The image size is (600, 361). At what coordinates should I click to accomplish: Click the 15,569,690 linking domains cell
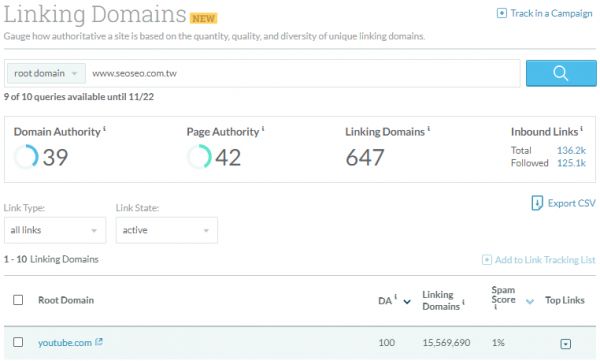[446, 343]
